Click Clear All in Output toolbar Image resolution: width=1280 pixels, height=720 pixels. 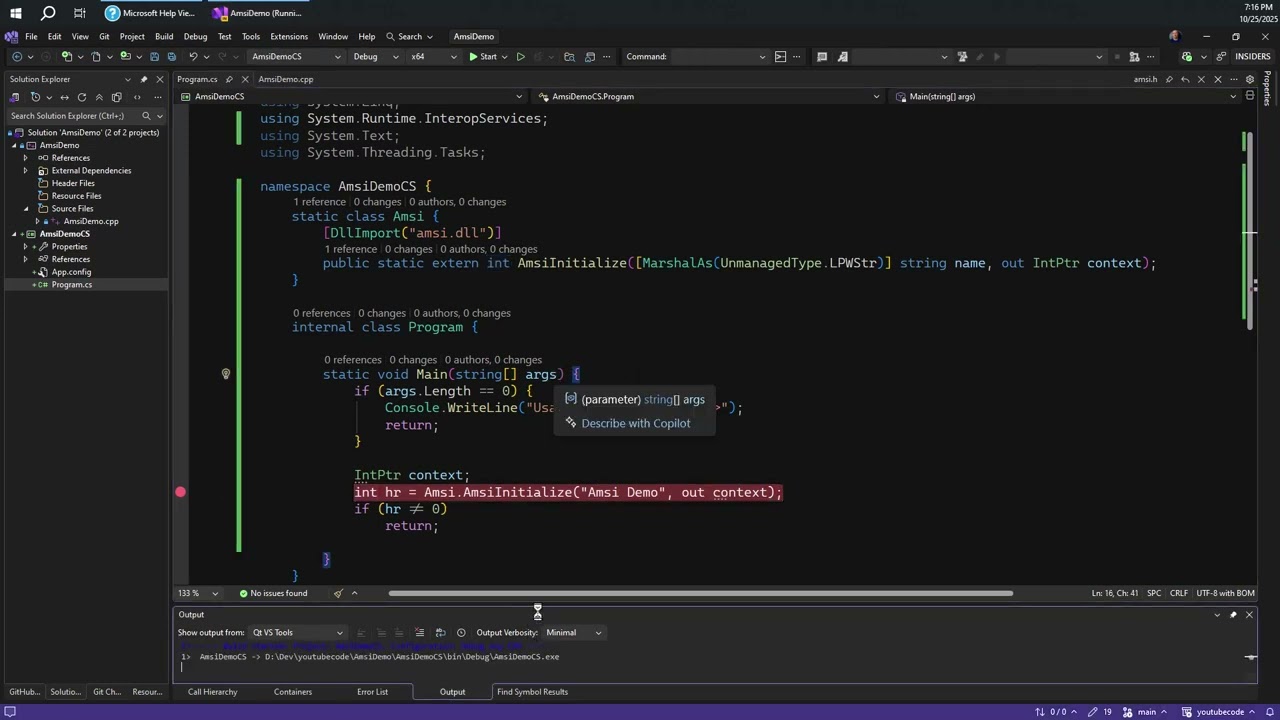[419, 632]
